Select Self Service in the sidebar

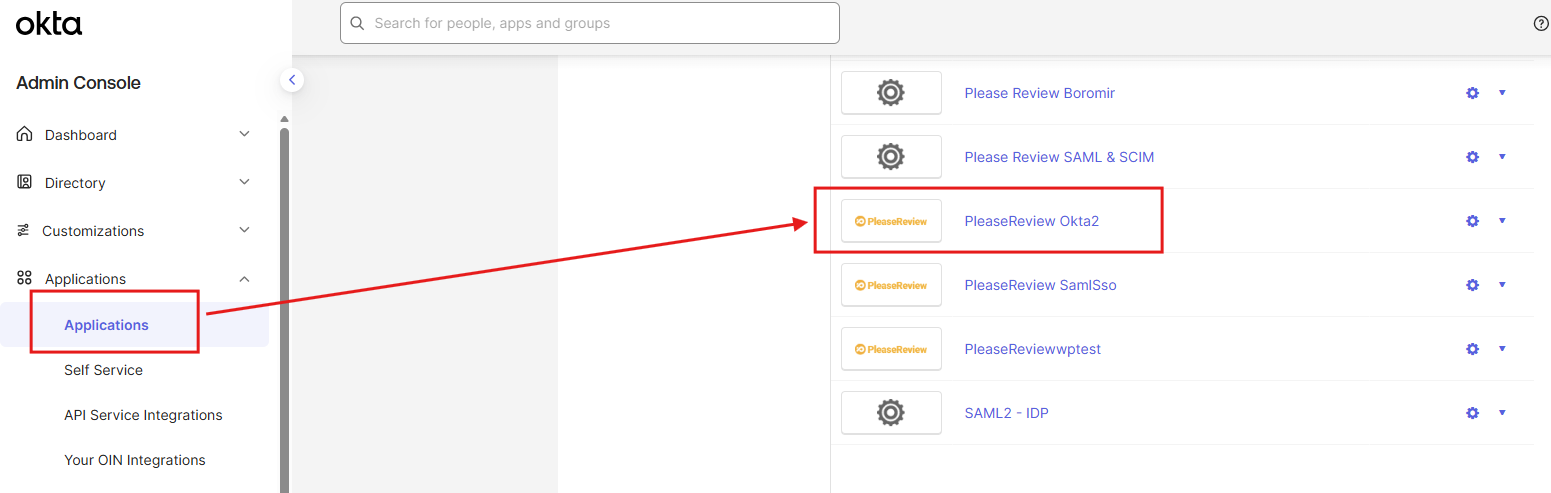[103, 370]
